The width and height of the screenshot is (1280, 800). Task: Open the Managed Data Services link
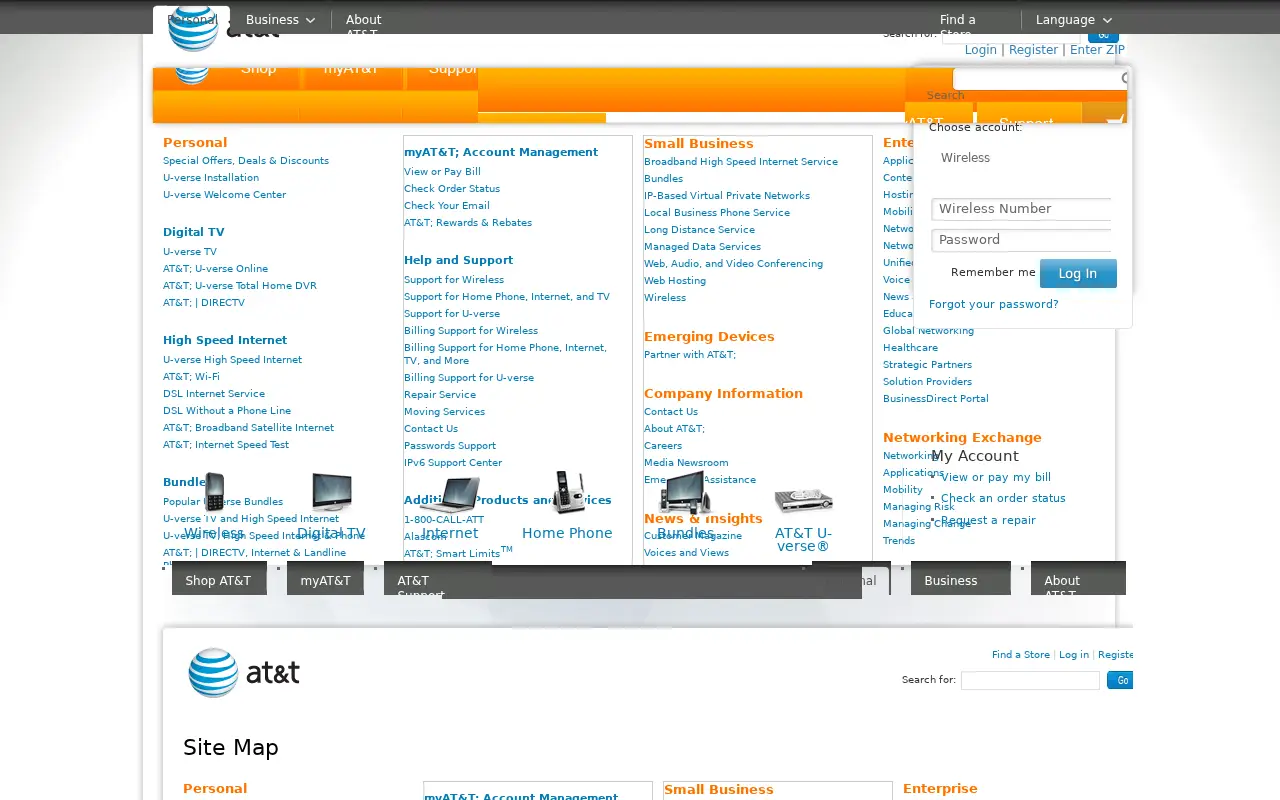[702, 247]
